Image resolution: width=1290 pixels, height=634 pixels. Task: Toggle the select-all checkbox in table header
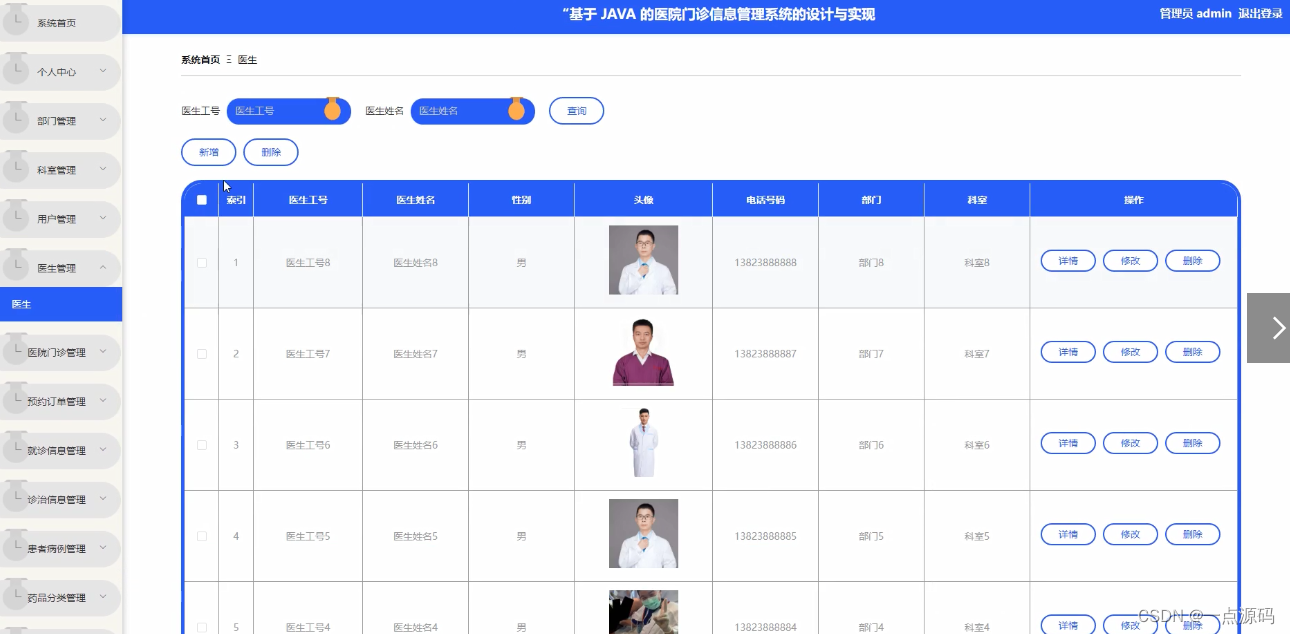202,200
